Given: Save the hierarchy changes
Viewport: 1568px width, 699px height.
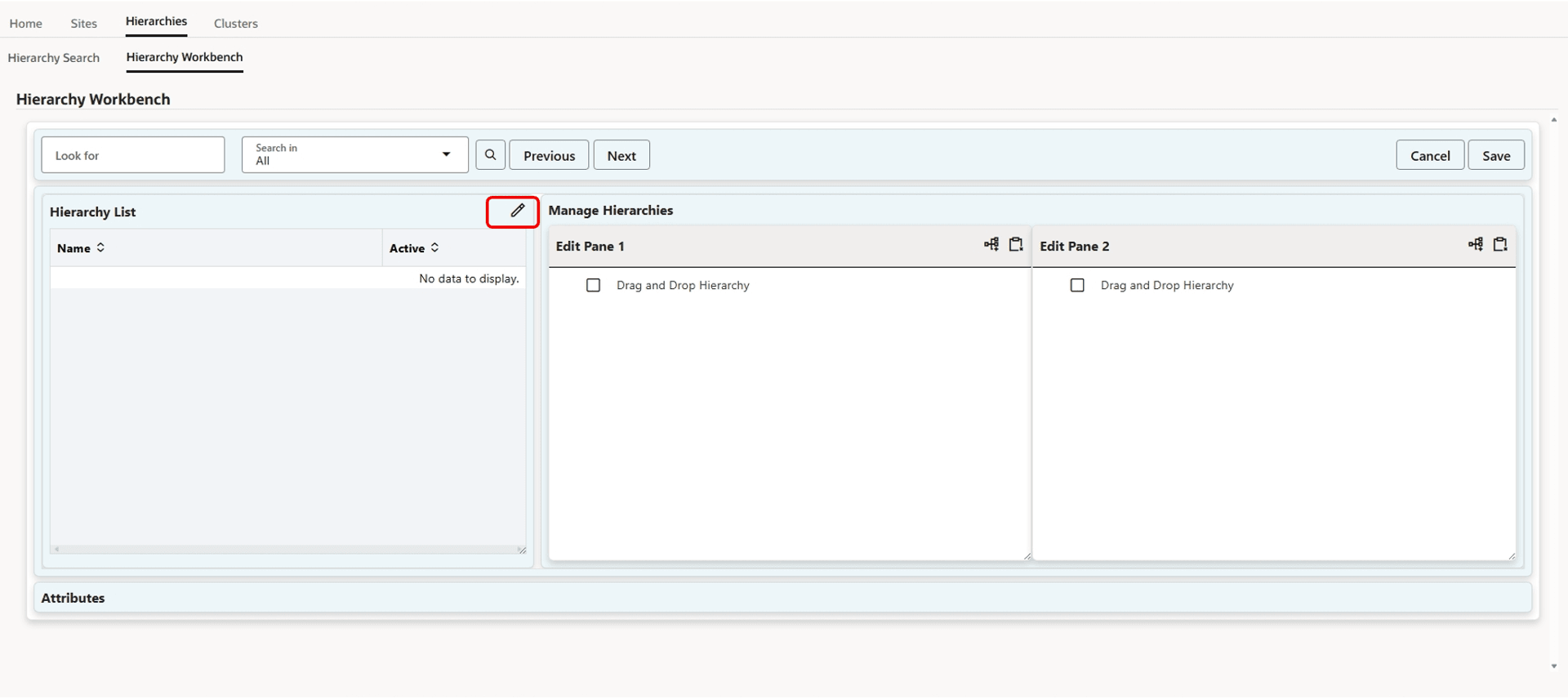Looking at the screenshot, I should [1496, 155].
